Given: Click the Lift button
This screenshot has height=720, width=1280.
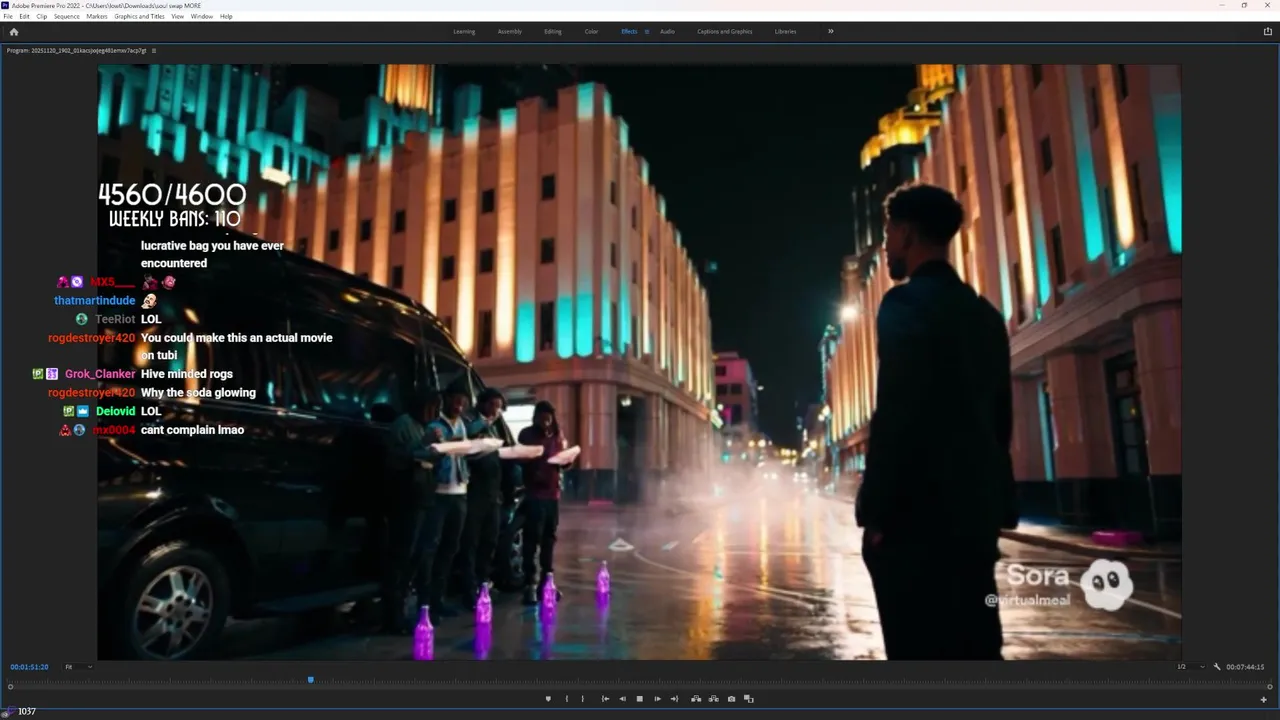Looking at the screenshot, I should pos(696,699).
